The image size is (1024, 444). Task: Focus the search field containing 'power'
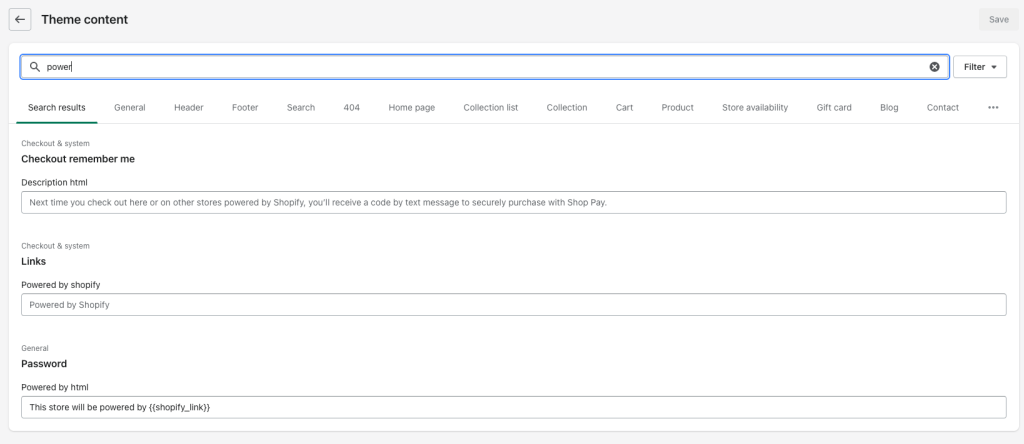[x=485, y=67]
